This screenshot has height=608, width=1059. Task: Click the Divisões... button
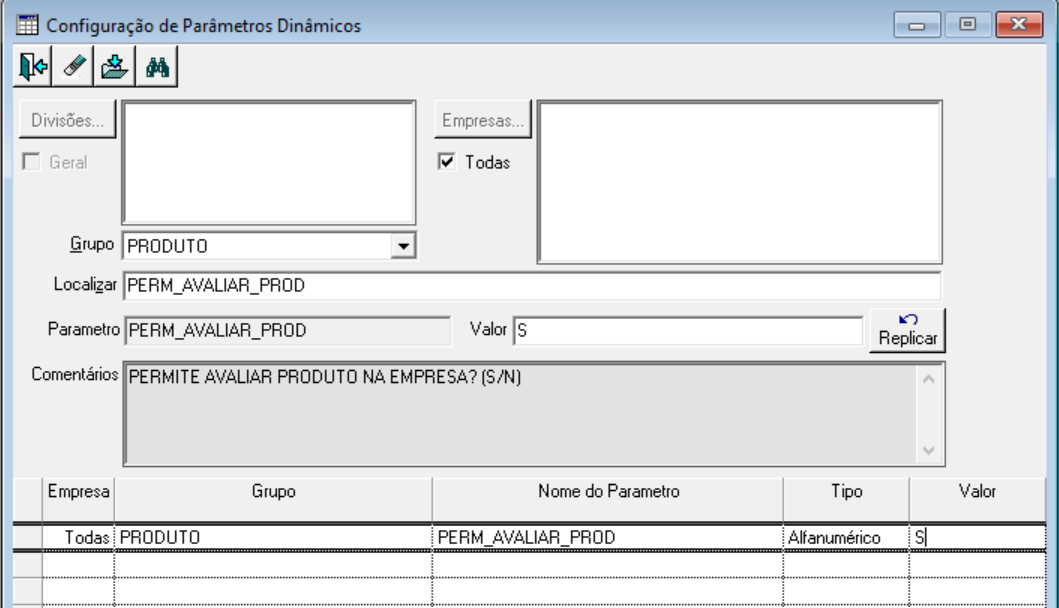point(68,120)
